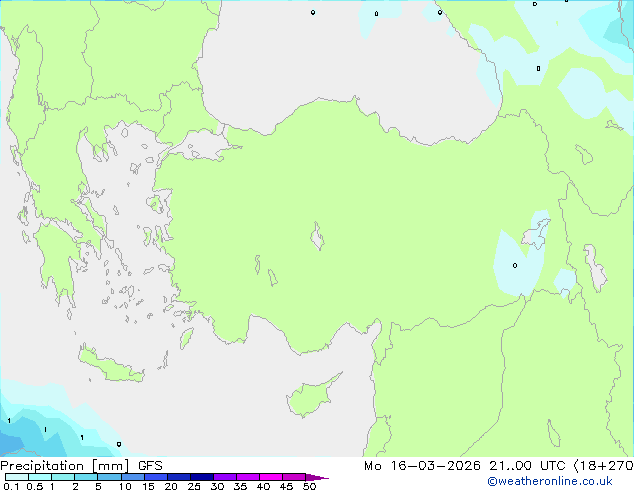This screenshot has width=634, height=490.
Task: Click the legend label '40'
Action: [x=263, y=486]
